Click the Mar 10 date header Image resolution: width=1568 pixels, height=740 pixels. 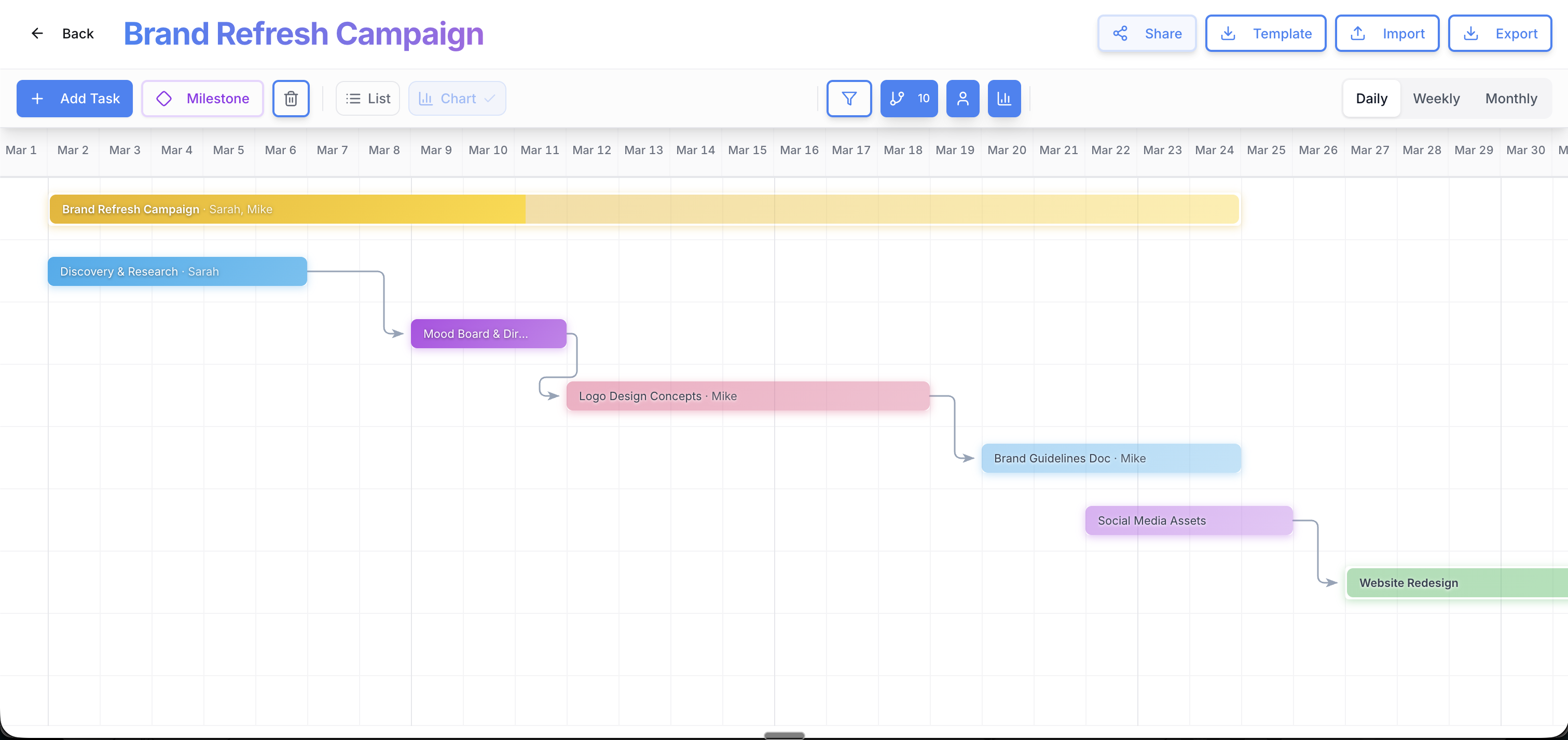(488, 150)
